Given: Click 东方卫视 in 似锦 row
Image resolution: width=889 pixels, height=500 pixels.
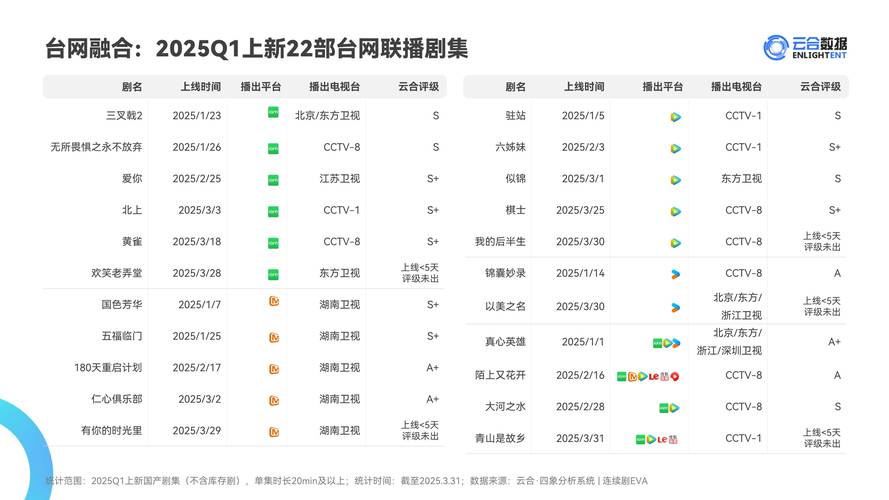Looking at the screenshot, I should click(742, 179).
